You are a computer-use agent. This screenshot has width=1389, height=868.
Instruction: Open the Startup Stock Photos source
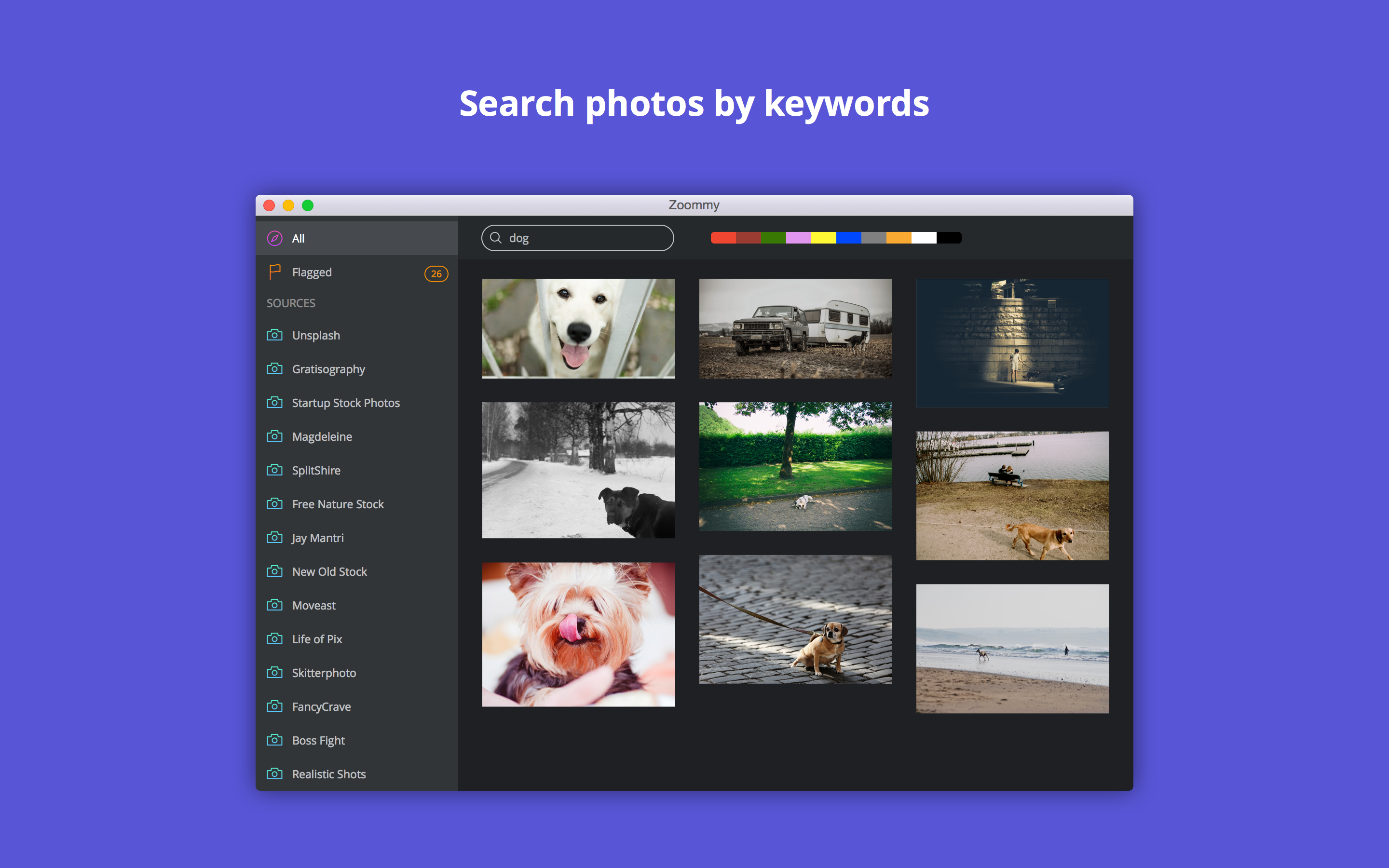[345, 403]
